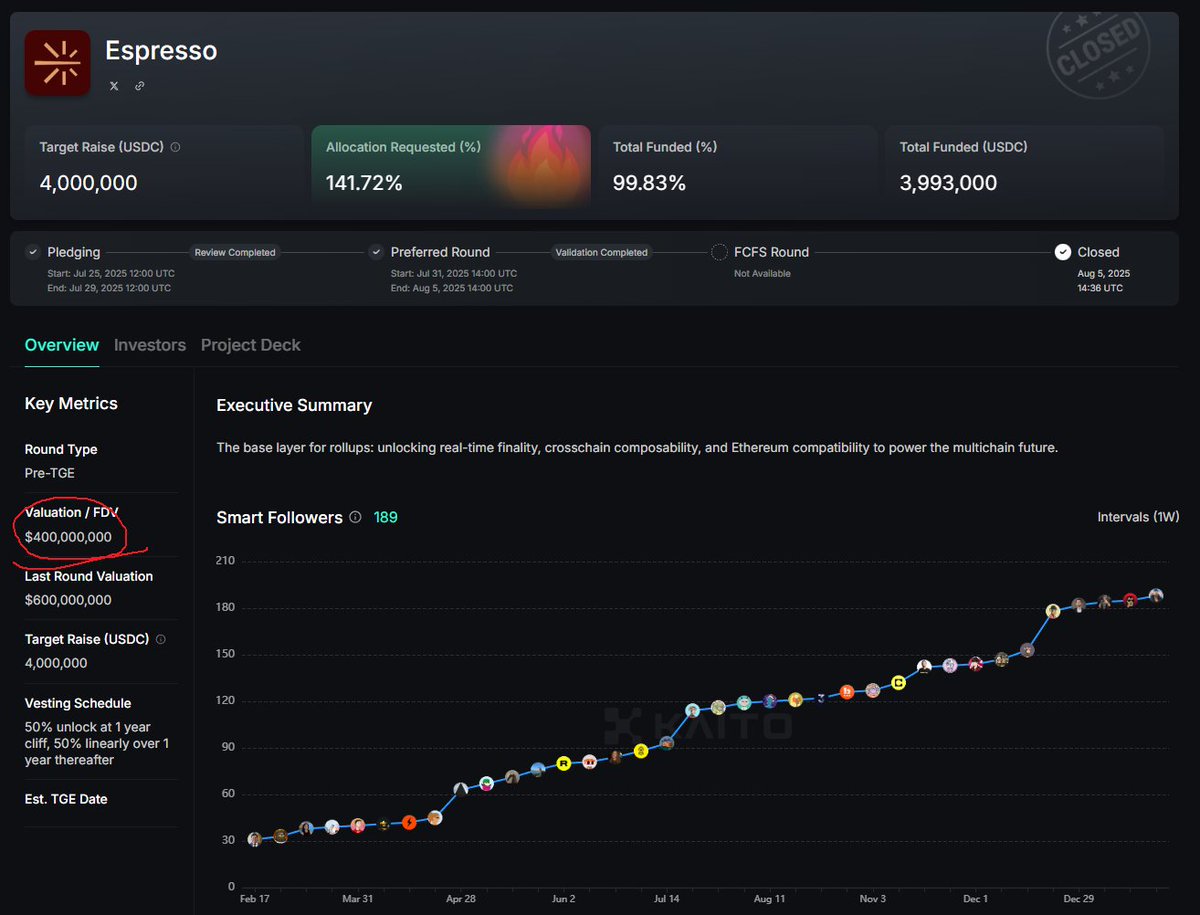Select the last avatar at chart's right end
Viewport: 1200px width, 915px height.
1156,595
